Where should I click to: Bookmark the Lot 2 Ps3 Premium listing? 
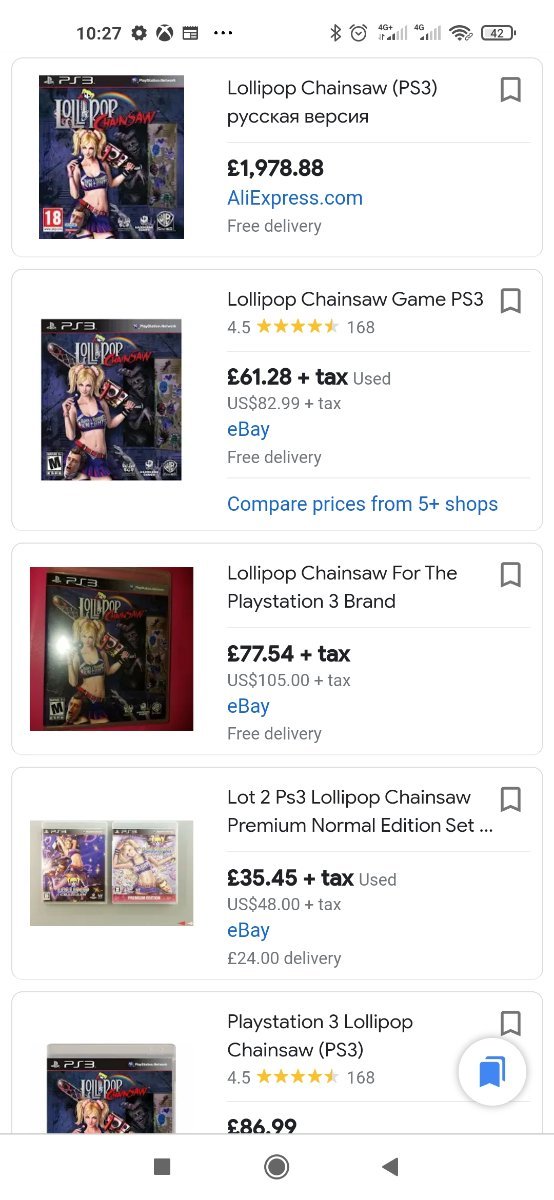pos(510,798)
